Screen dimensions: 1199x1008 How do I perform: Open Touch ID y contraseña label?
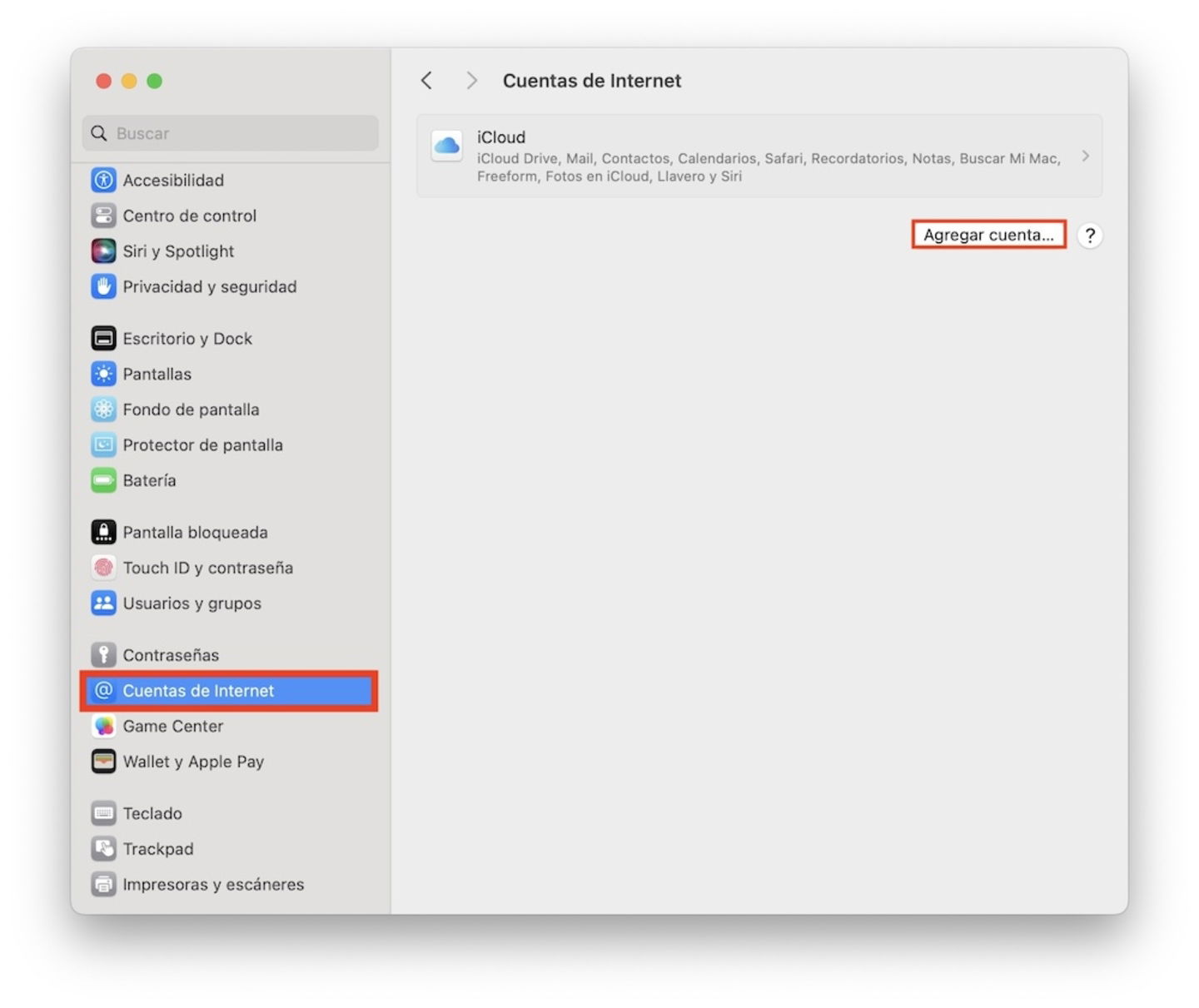[x=208, y=568]
